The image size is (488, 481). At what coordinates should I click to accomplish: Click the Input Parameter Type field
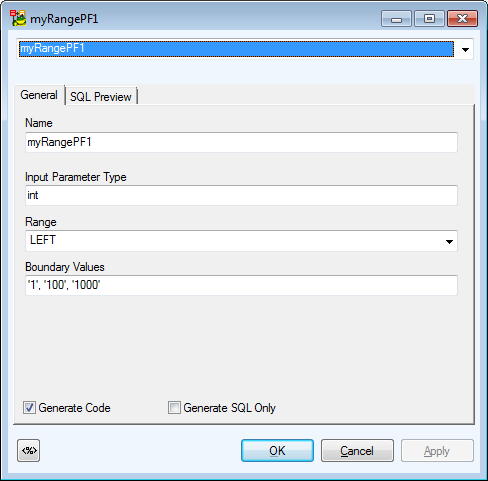point(241,195)
